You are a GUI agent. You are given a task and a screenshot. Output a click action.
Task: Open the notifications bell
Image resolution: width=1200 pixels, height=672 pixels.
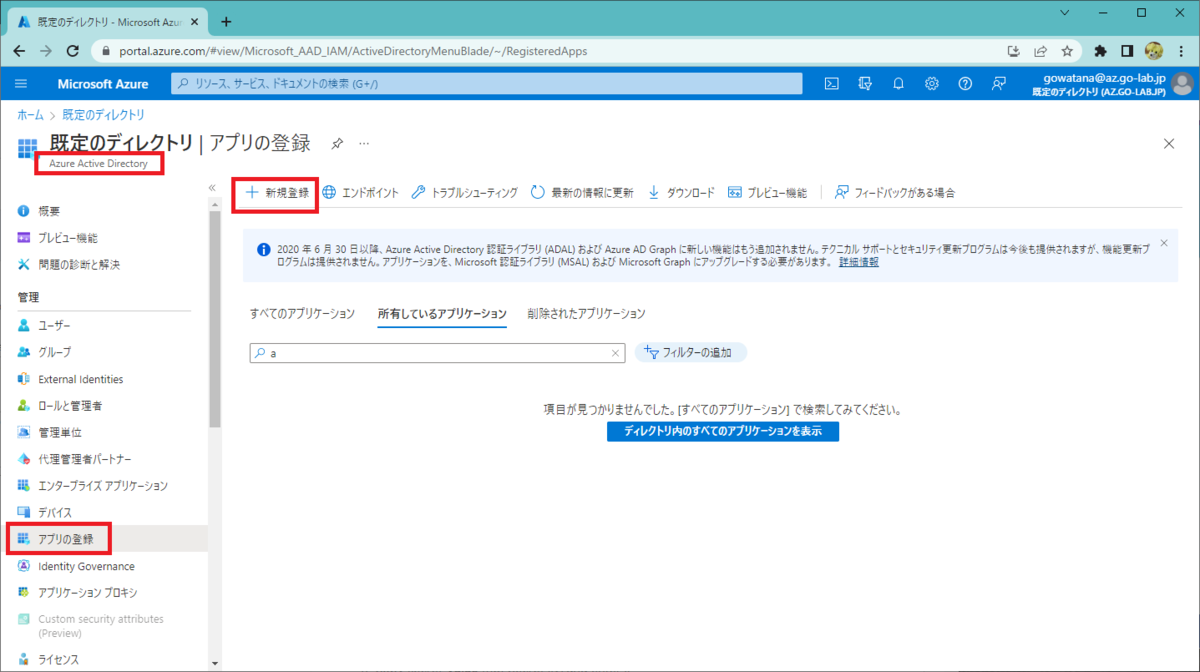pyautogui.click(x=898, y=84)
